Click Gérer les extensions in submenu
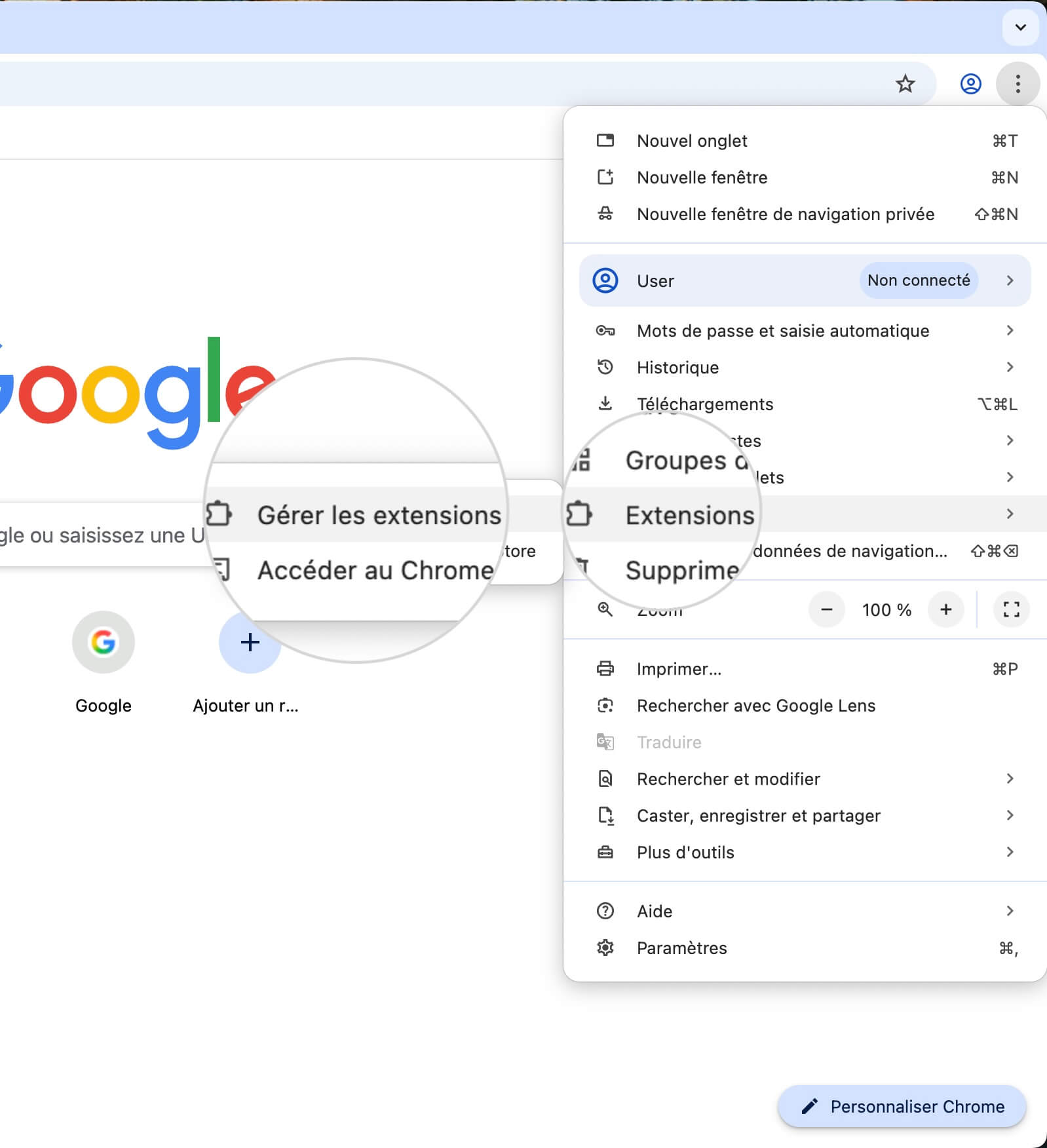The height and width of the screenshot is (1148, 1047). click(379, 515)
